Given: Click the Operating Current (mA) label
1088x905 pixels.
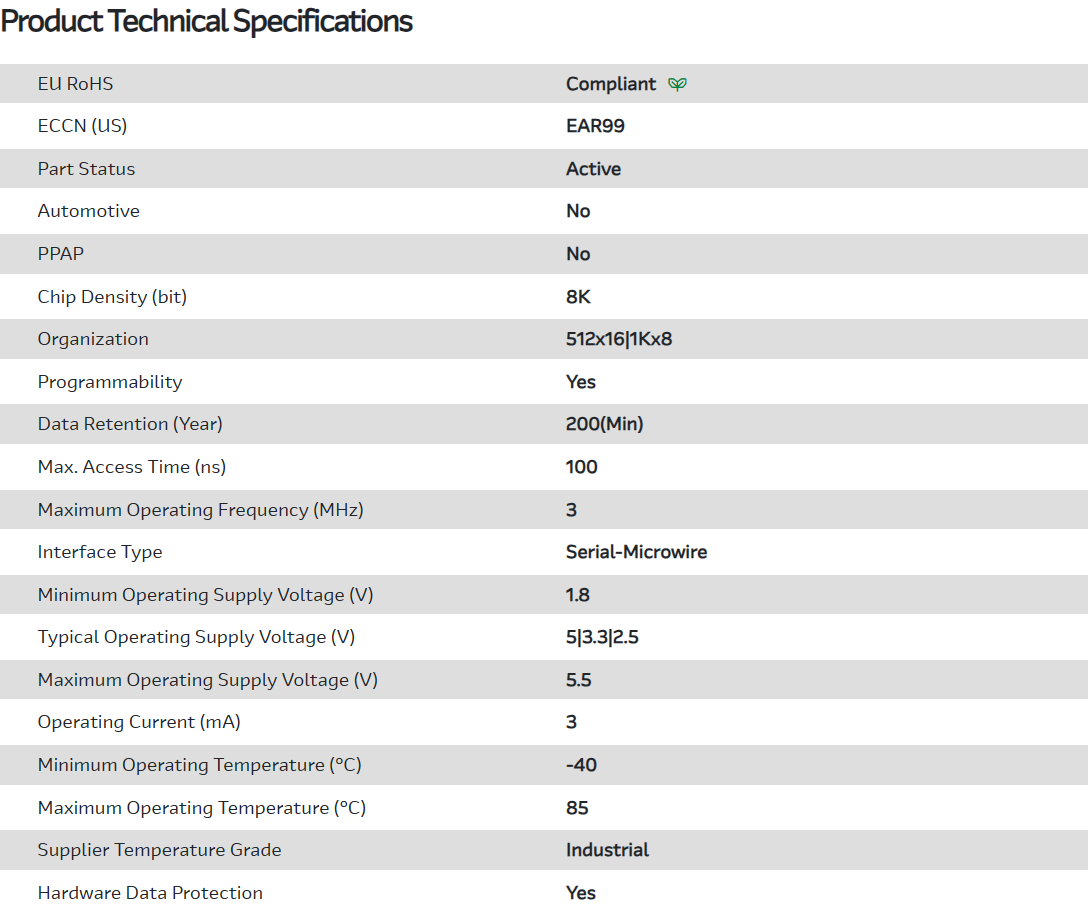Looking at the screenshot, I should (139, 722).
